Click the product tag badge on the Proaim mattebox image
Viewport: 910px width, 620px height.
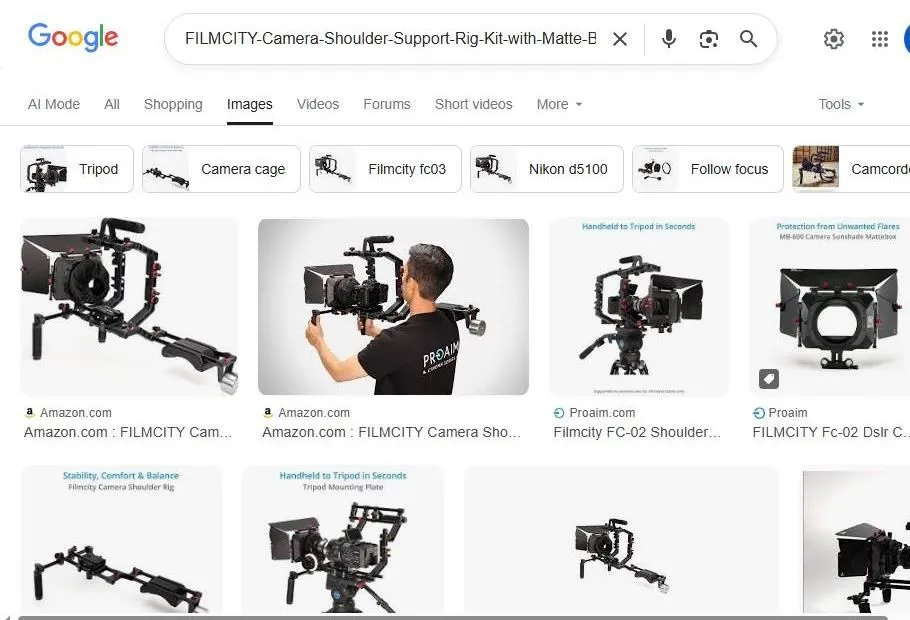768,378
